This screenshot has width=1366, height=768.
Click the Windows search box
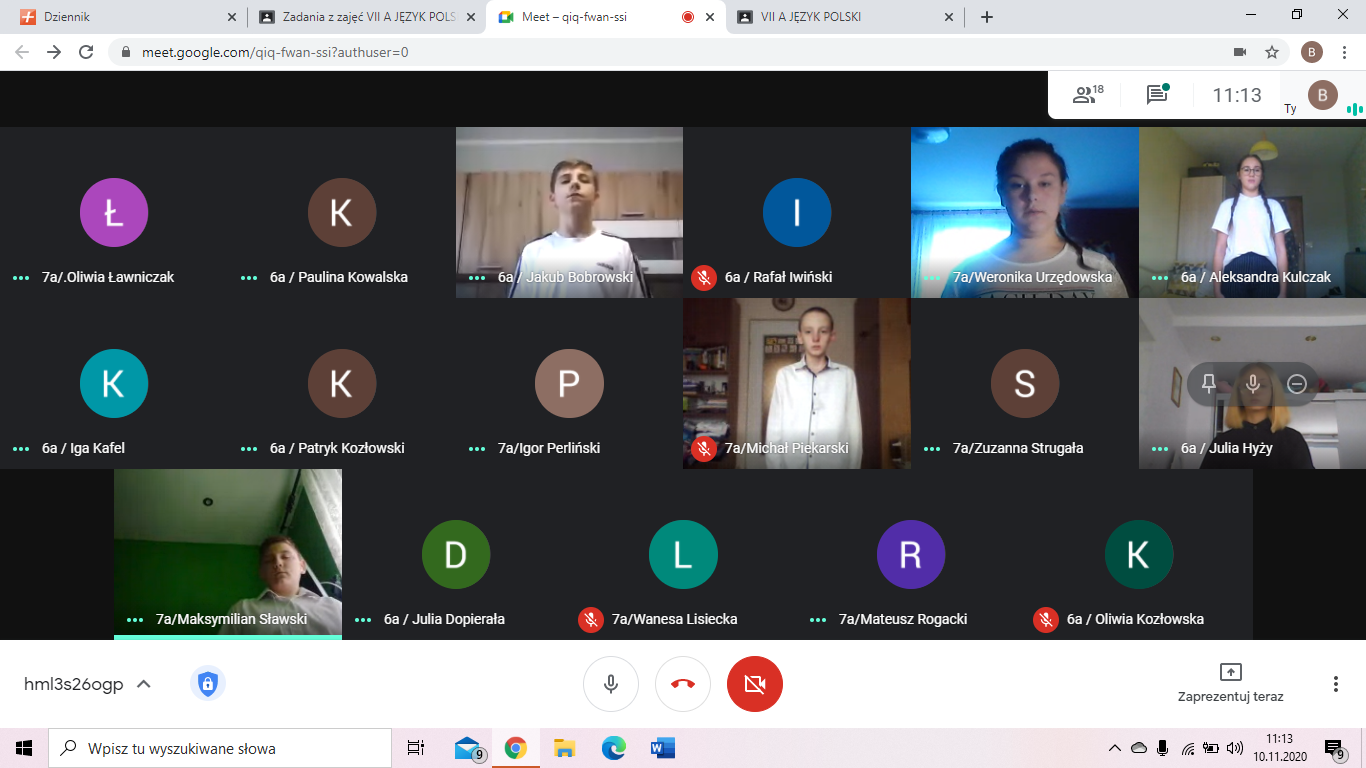point(220,748)
